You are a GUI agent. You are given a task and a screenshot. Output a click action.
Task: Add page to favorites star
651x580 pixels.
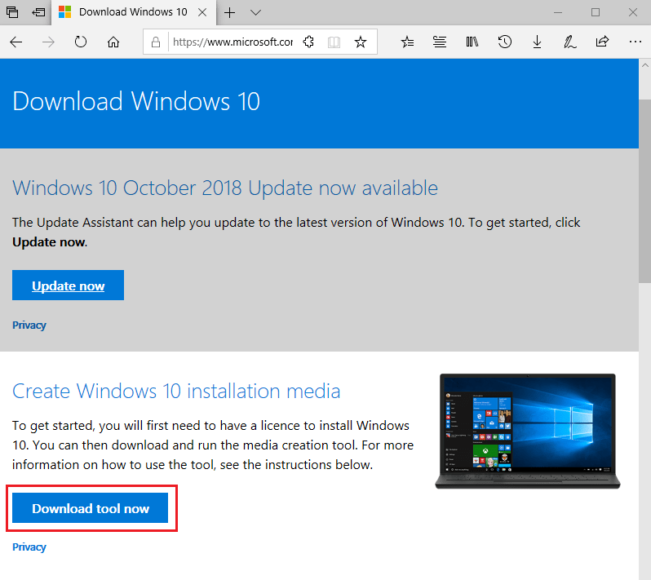(360, 42)
